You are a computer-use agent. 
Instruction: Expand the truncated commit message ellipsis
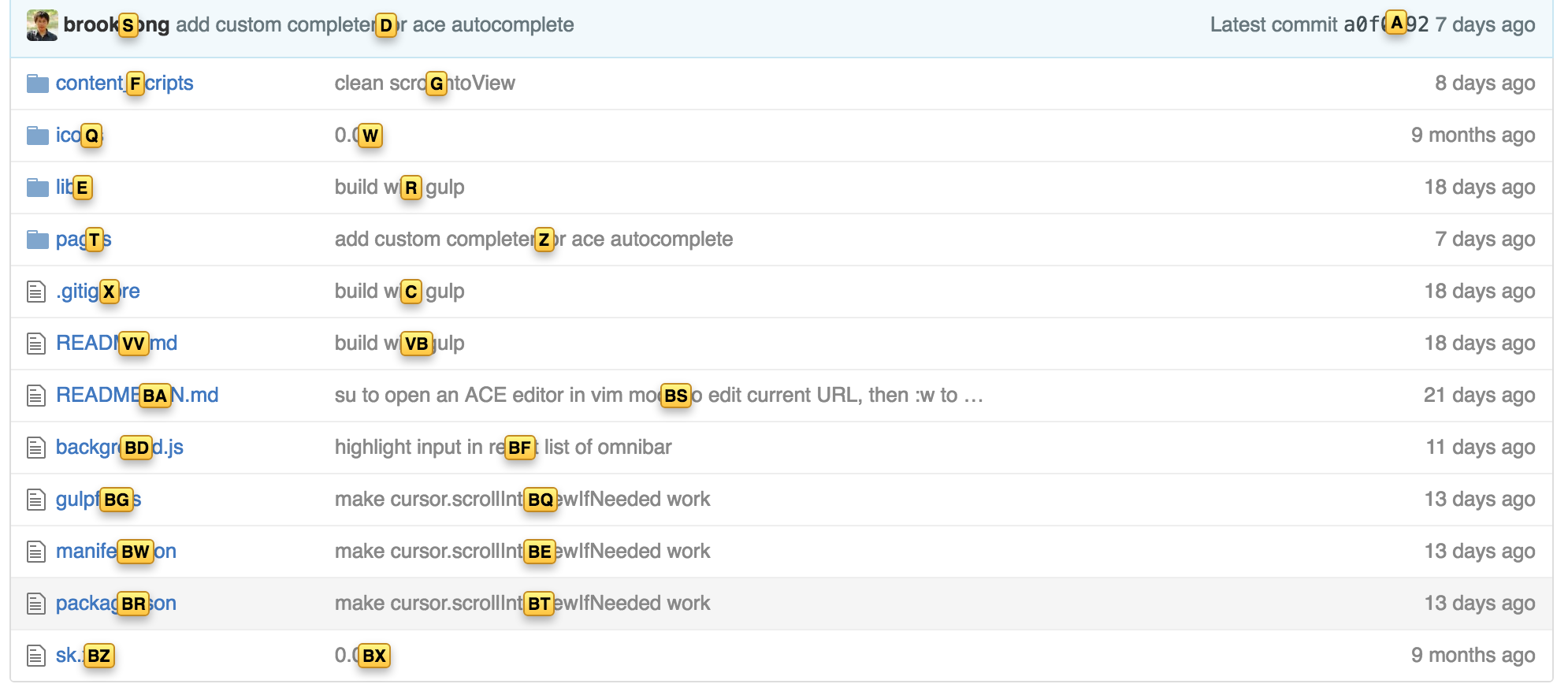click(973, 396)
